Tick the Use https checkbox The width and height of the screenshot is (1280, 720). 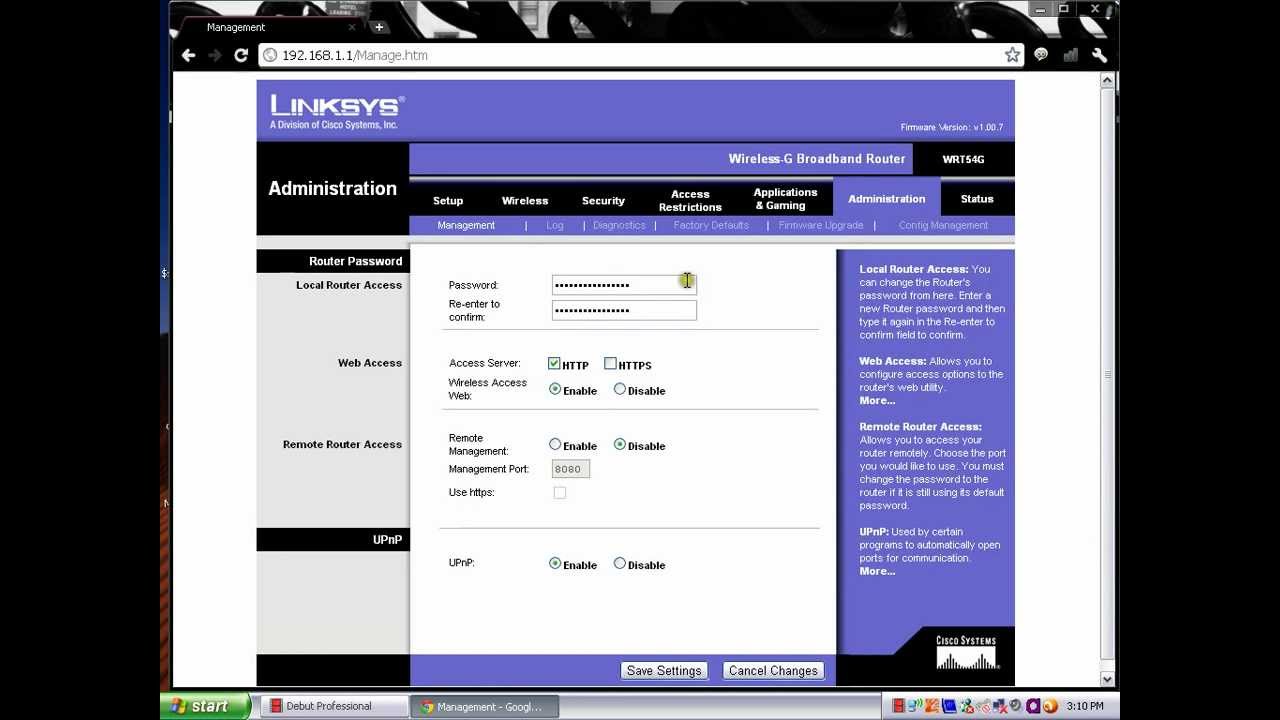[x=560, y=493]
